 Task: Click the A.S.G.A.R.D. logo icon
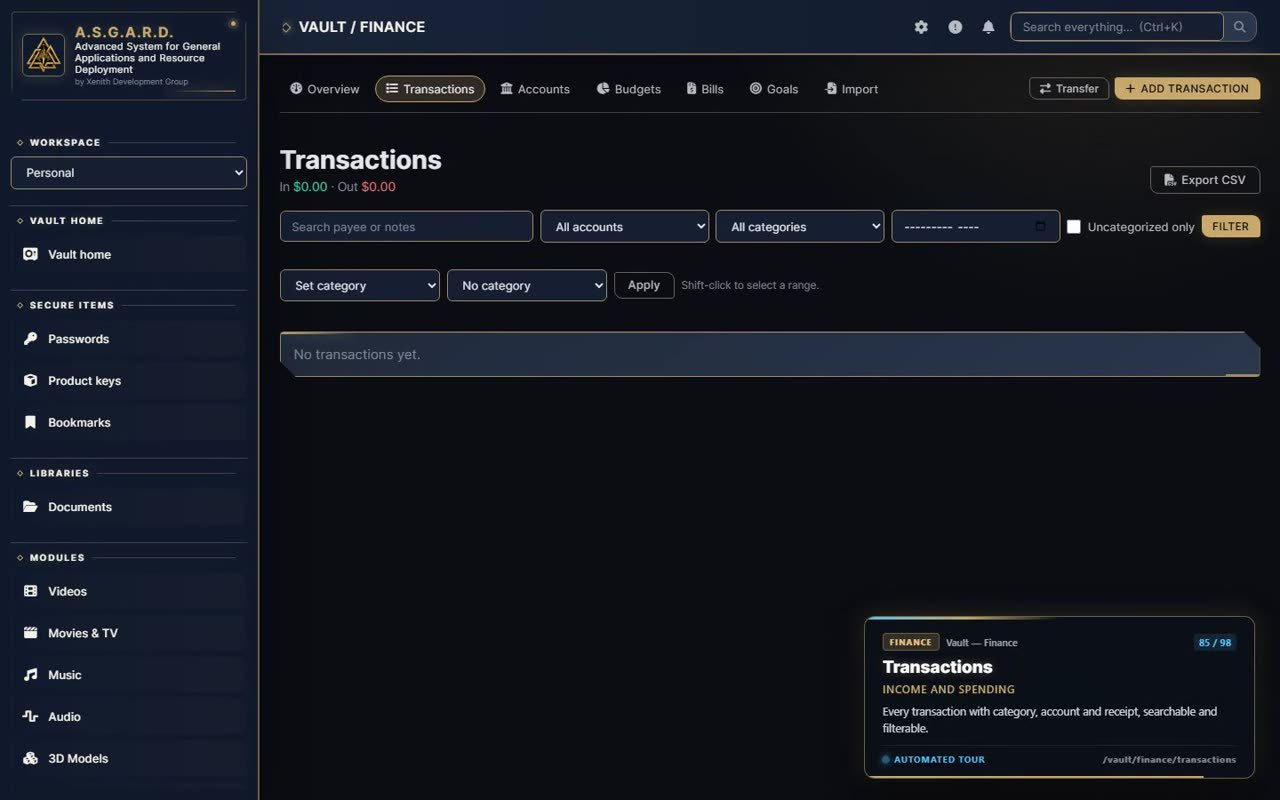[x=43, y=55]
